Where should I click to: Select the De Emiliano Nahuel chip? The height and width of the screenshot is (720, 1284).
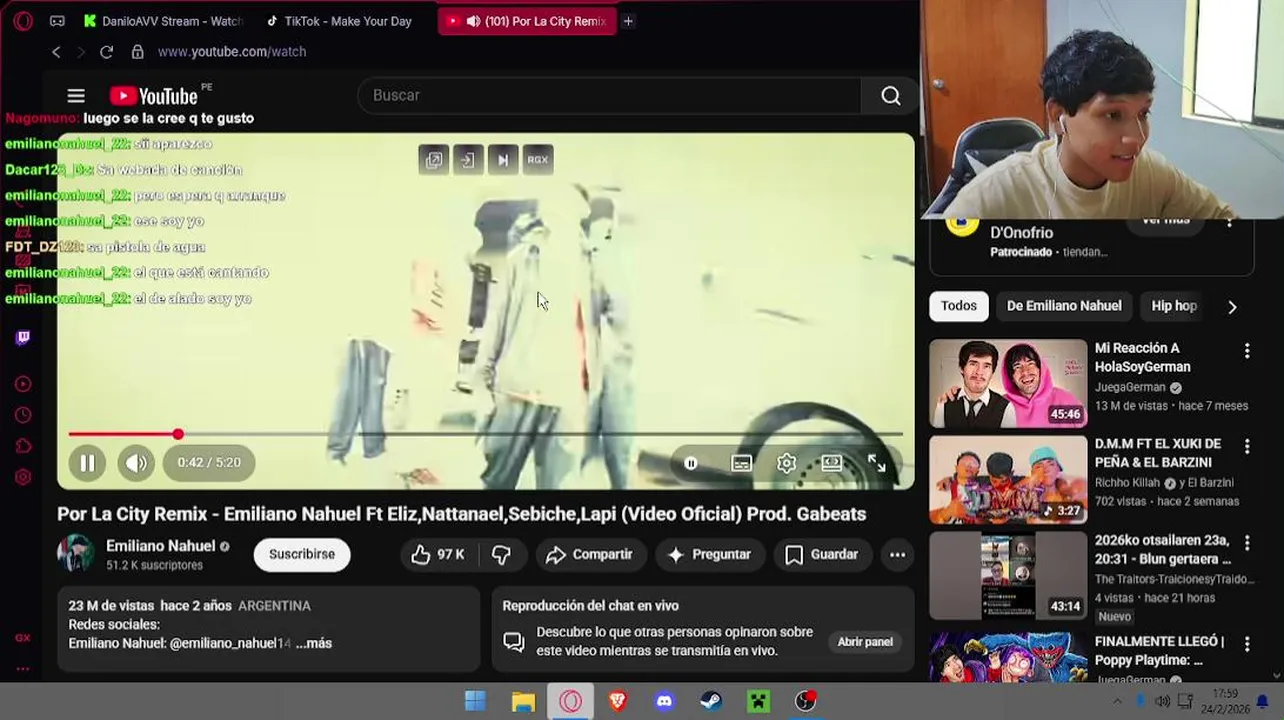tap(1064, 306)
